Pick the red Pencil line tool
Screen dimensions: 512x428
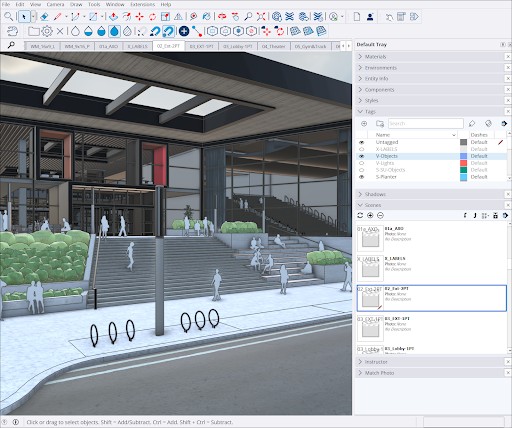tap(58, 16)
